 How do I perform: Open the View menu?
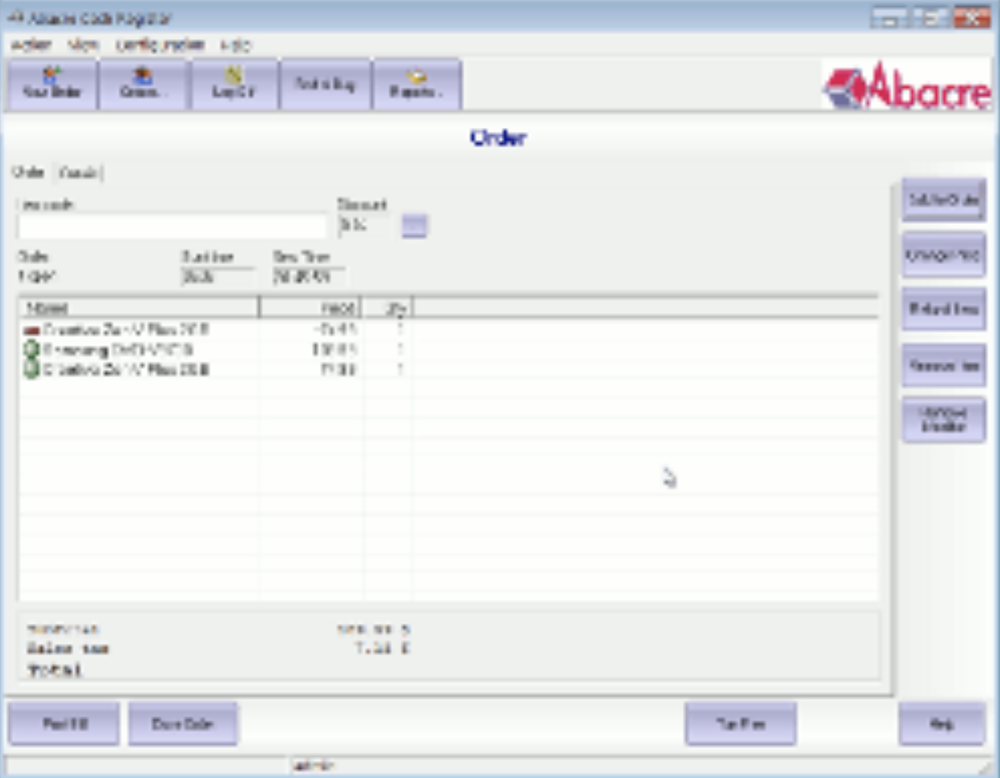tap(83, 45)
